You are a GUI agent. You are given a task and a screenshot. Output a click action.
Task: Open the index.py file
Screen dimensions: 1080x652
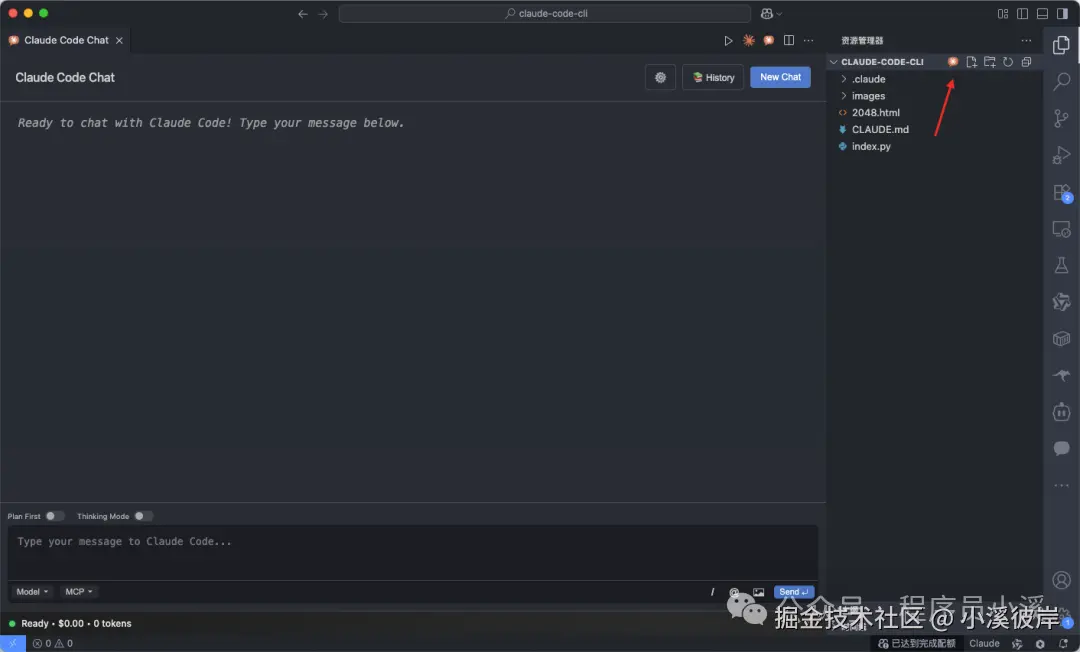(x=871, y=146)
